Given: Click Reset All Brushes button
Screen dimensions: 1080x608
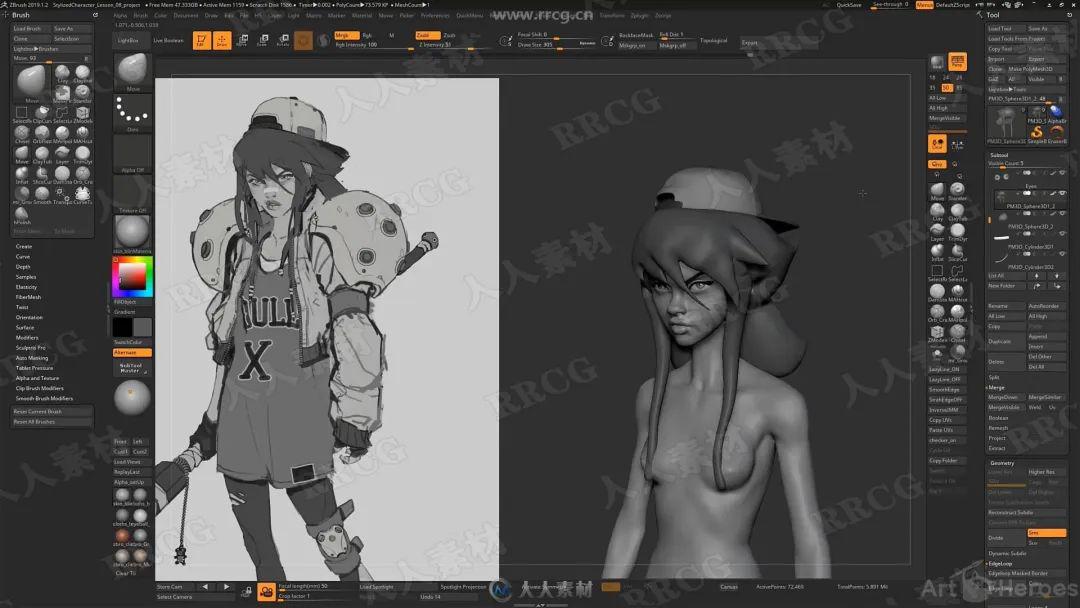Looking at the screenshot, I should click(x=52, y=421).
